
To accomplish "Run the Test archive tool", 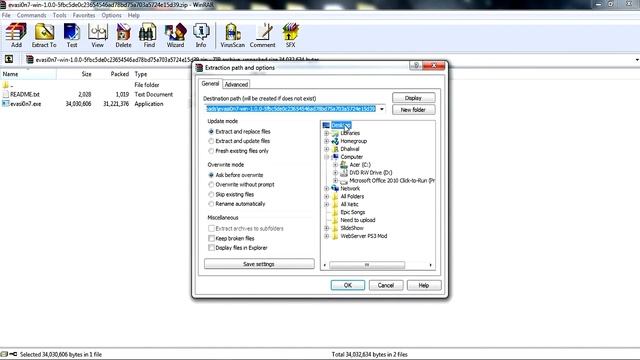I will pos(72,35).
